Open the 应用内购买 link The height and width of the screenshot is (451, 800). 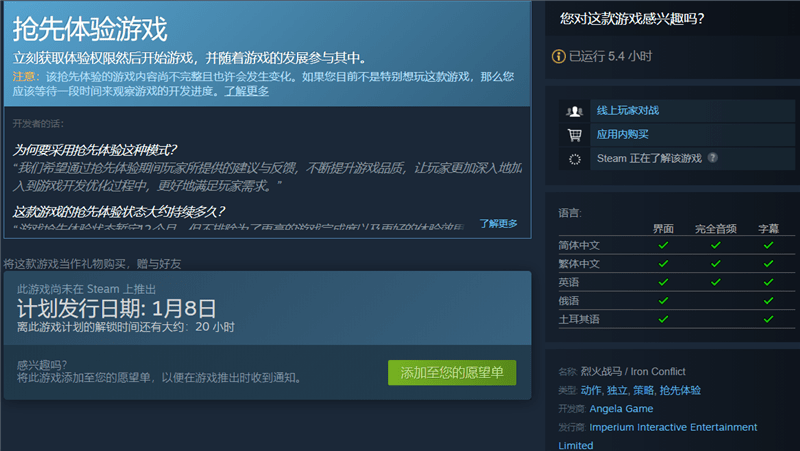point(622,134)
